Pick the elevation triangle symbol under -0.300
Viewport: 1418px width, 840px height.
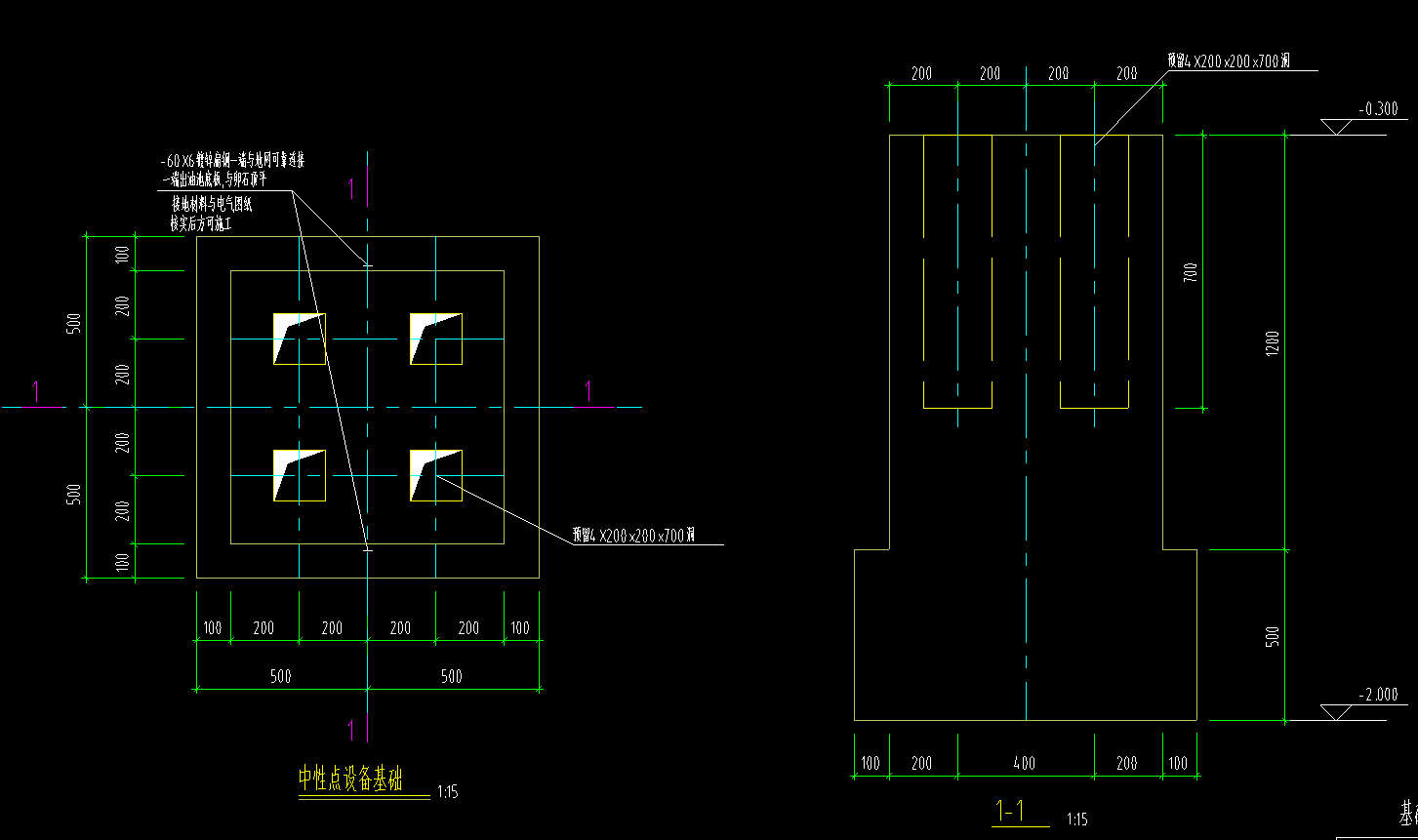[x=1335, y=127]
